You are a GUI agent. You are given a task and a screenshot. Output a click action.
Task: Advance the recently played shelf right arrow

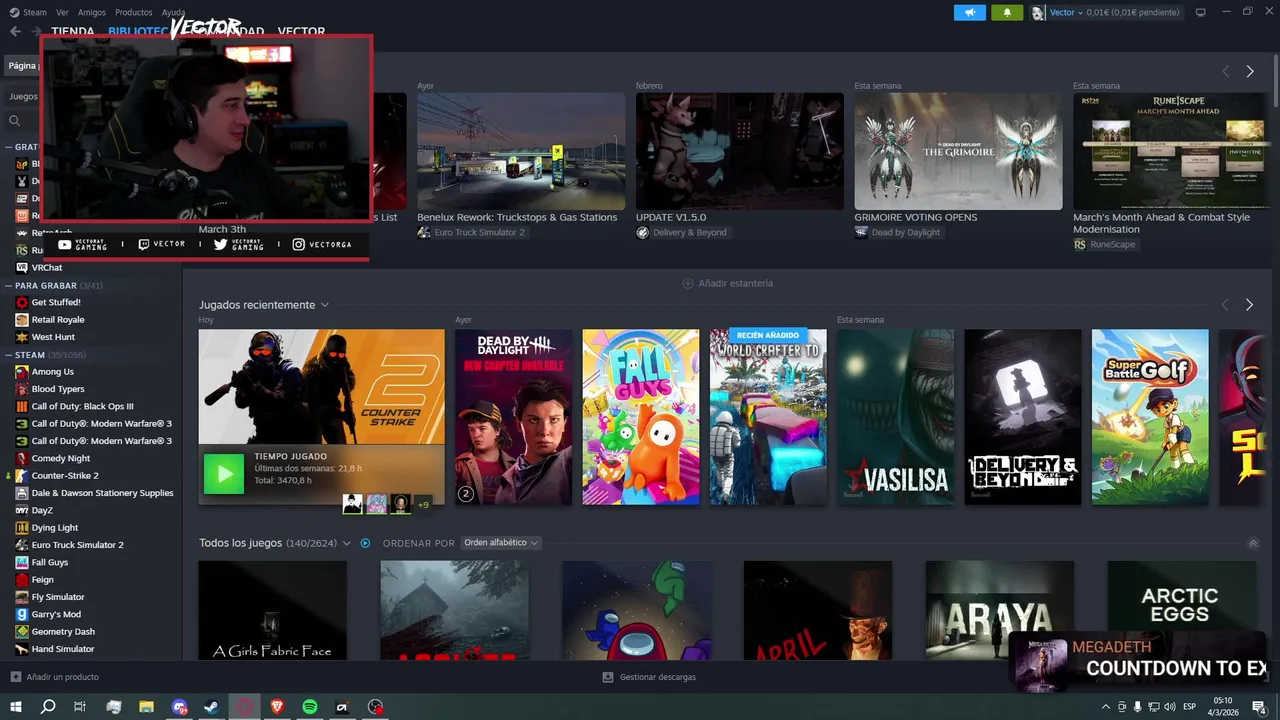coord(1249,305)
